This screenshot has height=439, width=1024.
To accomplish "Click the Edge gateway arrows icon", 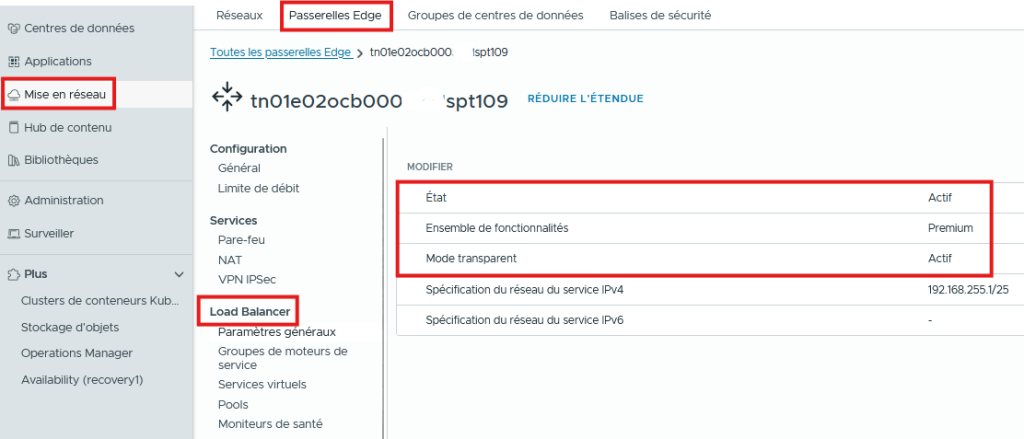I will [226, 99].
